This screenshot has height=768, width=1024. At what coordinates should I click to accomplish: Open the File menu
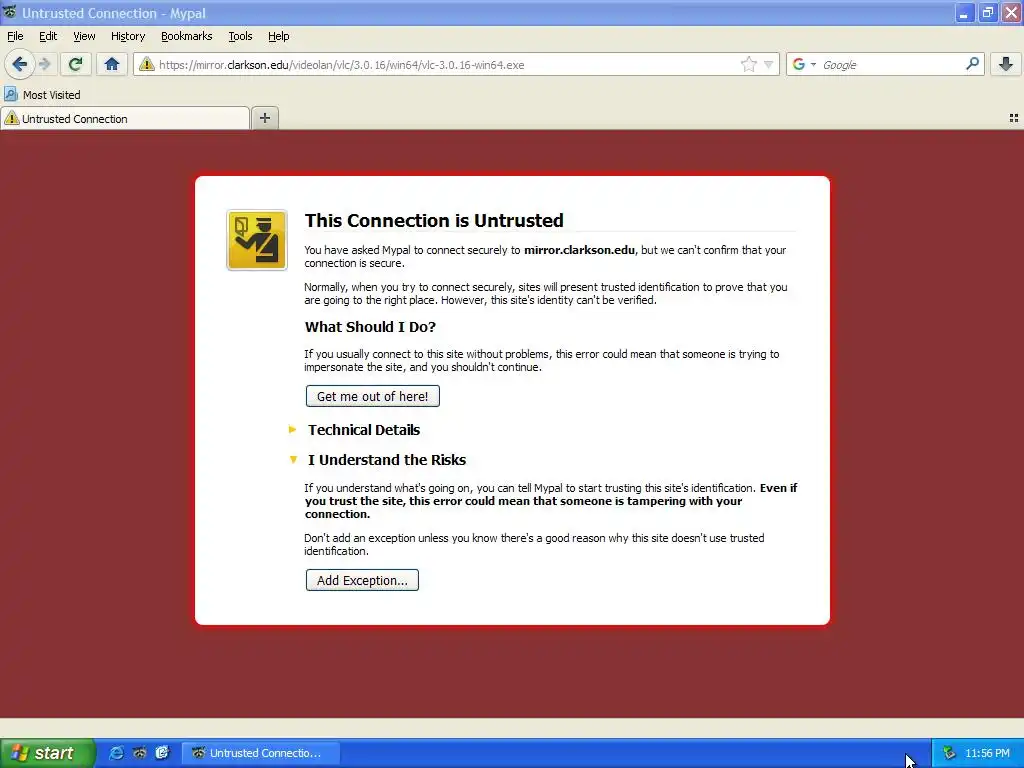(15, 36)
